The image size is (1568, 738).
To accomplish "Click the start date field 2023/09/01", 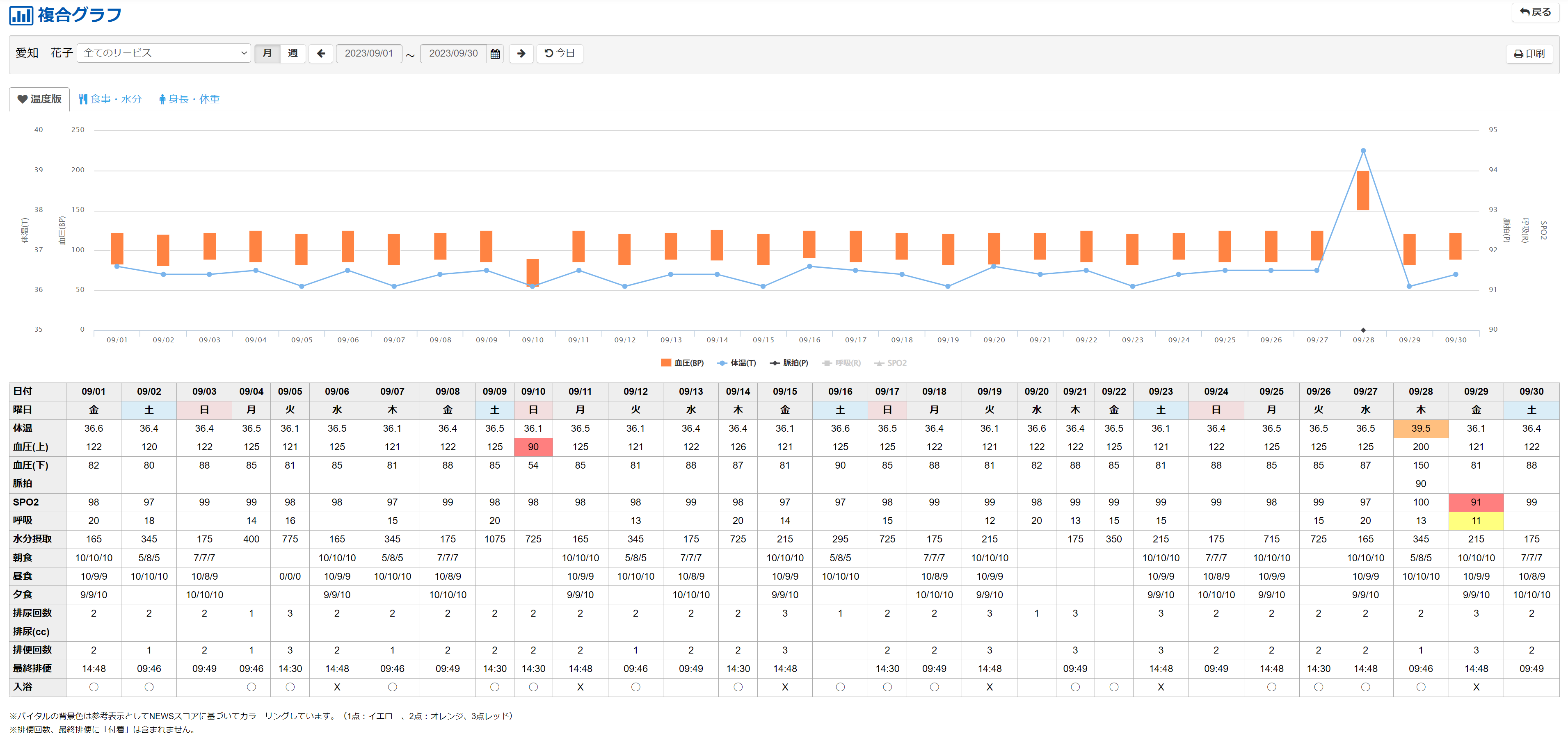I will 369,54.
